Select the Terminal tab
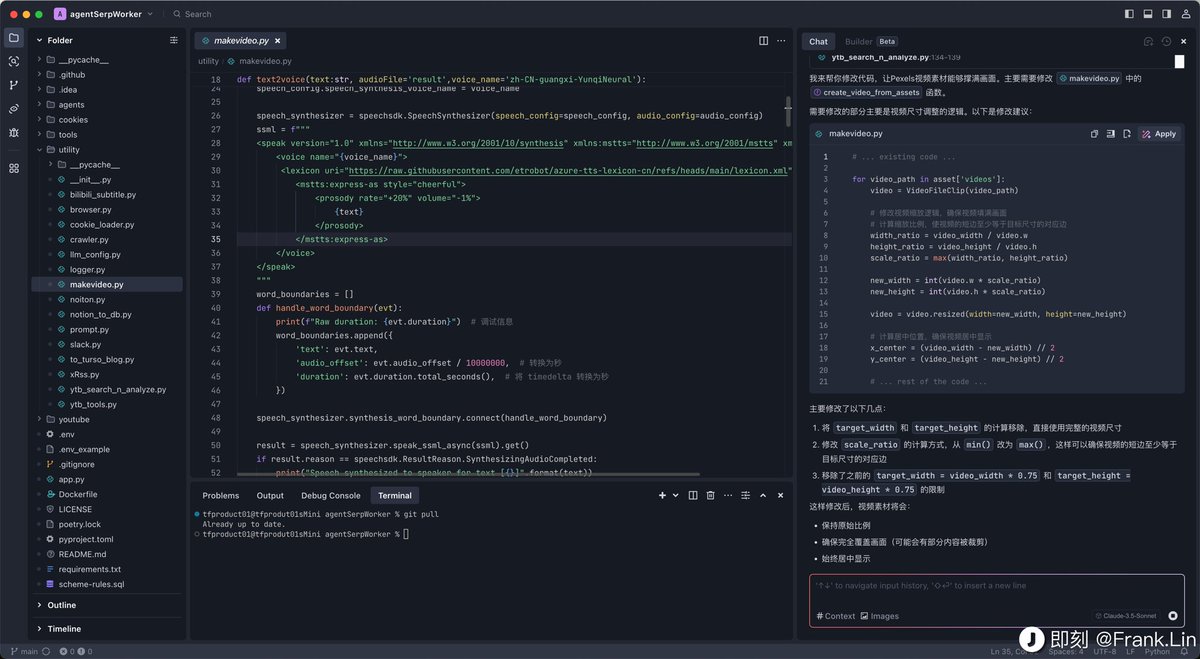The image size is (1200, 659). click(395, 495)
